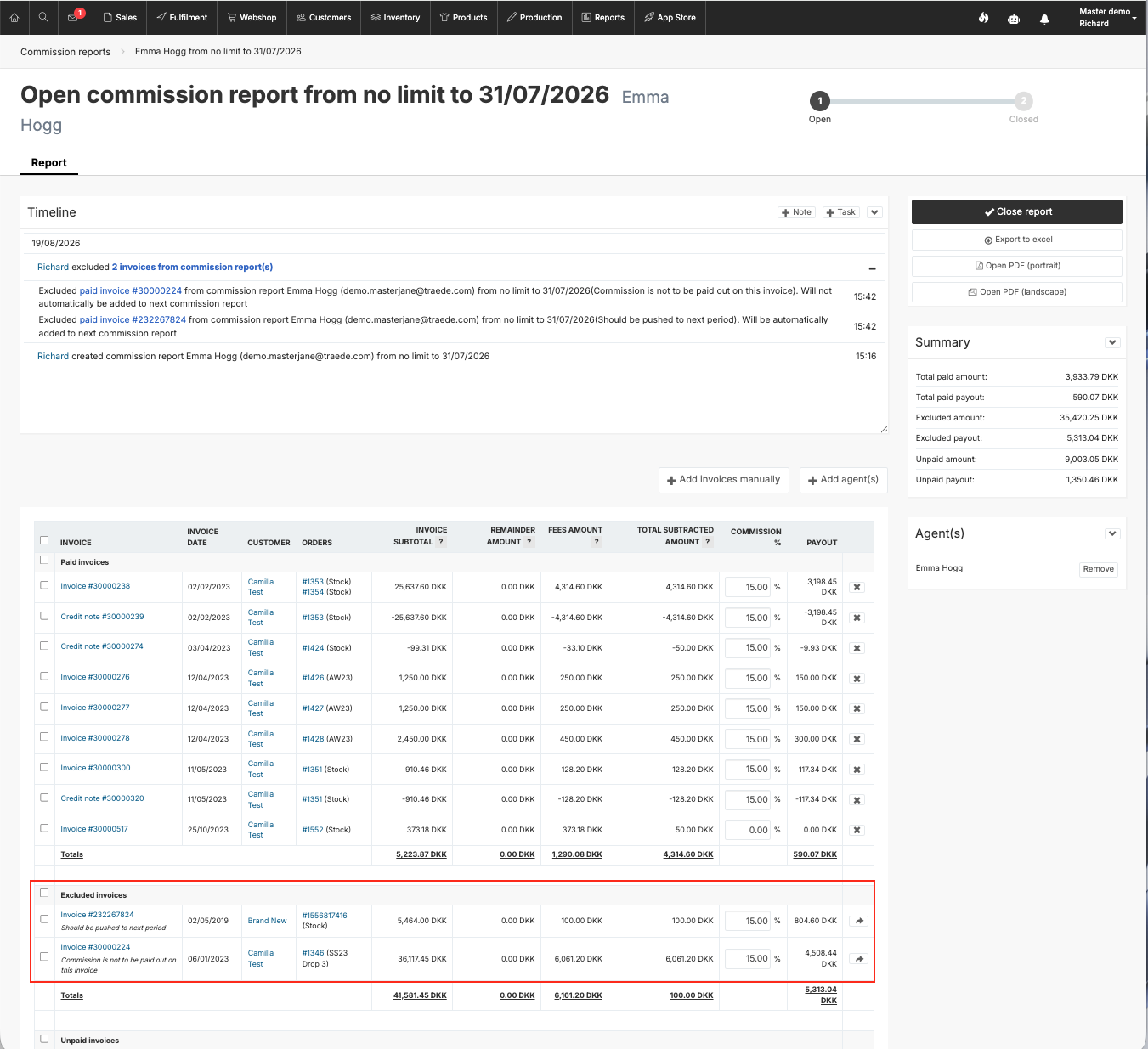Remove Credit note #30000320 with its X icon
Screen dimensions: 1148x1049
(857, 800)
